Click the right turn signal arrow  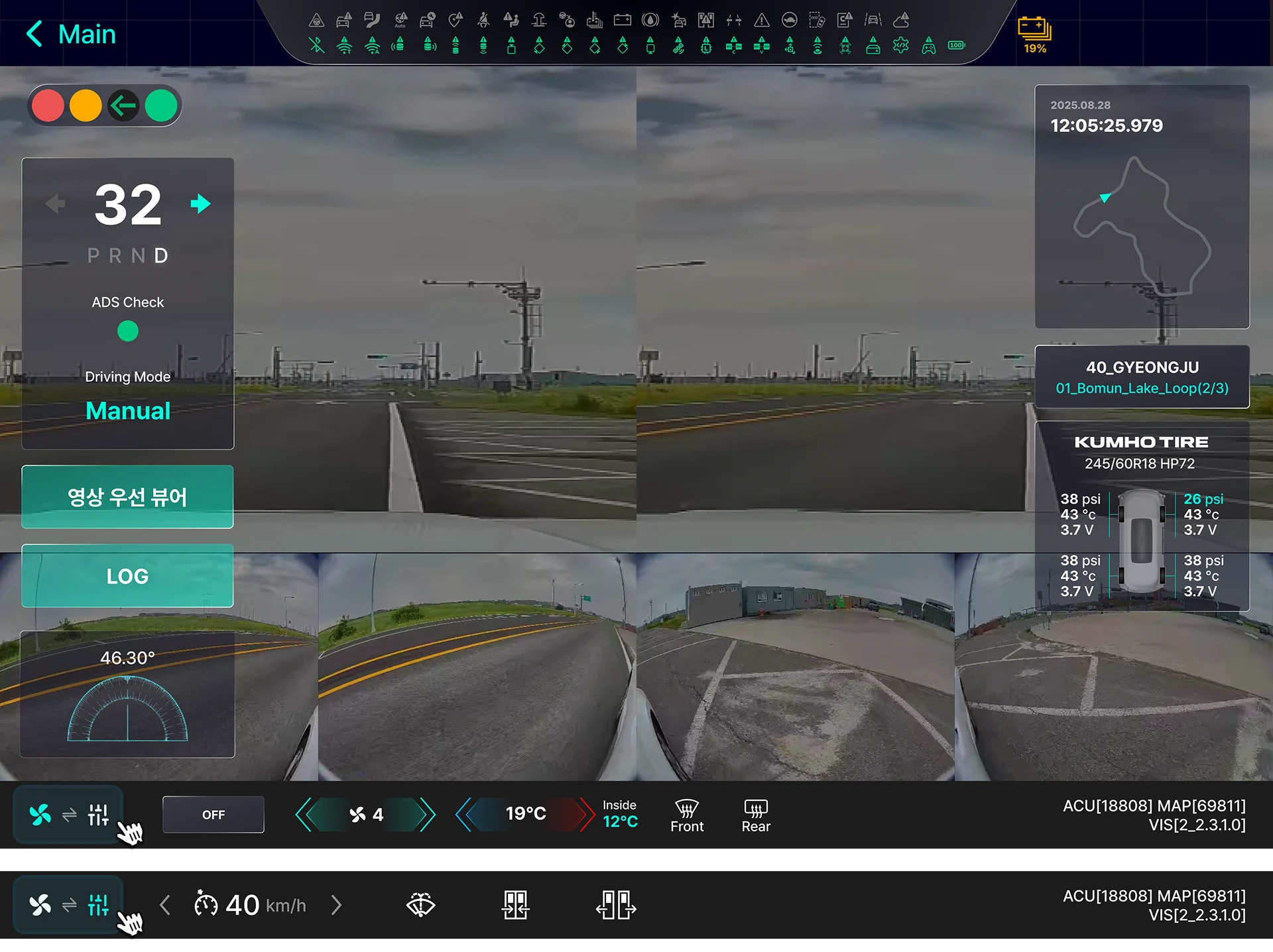200,204
